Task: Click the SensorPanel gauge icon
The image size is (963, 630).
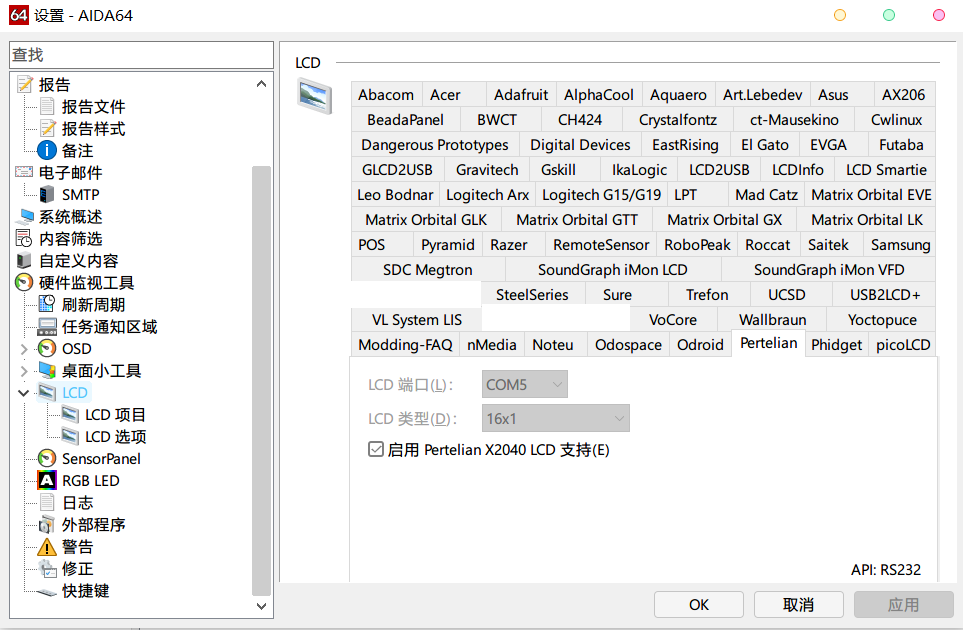Action: tap(47, 458)
